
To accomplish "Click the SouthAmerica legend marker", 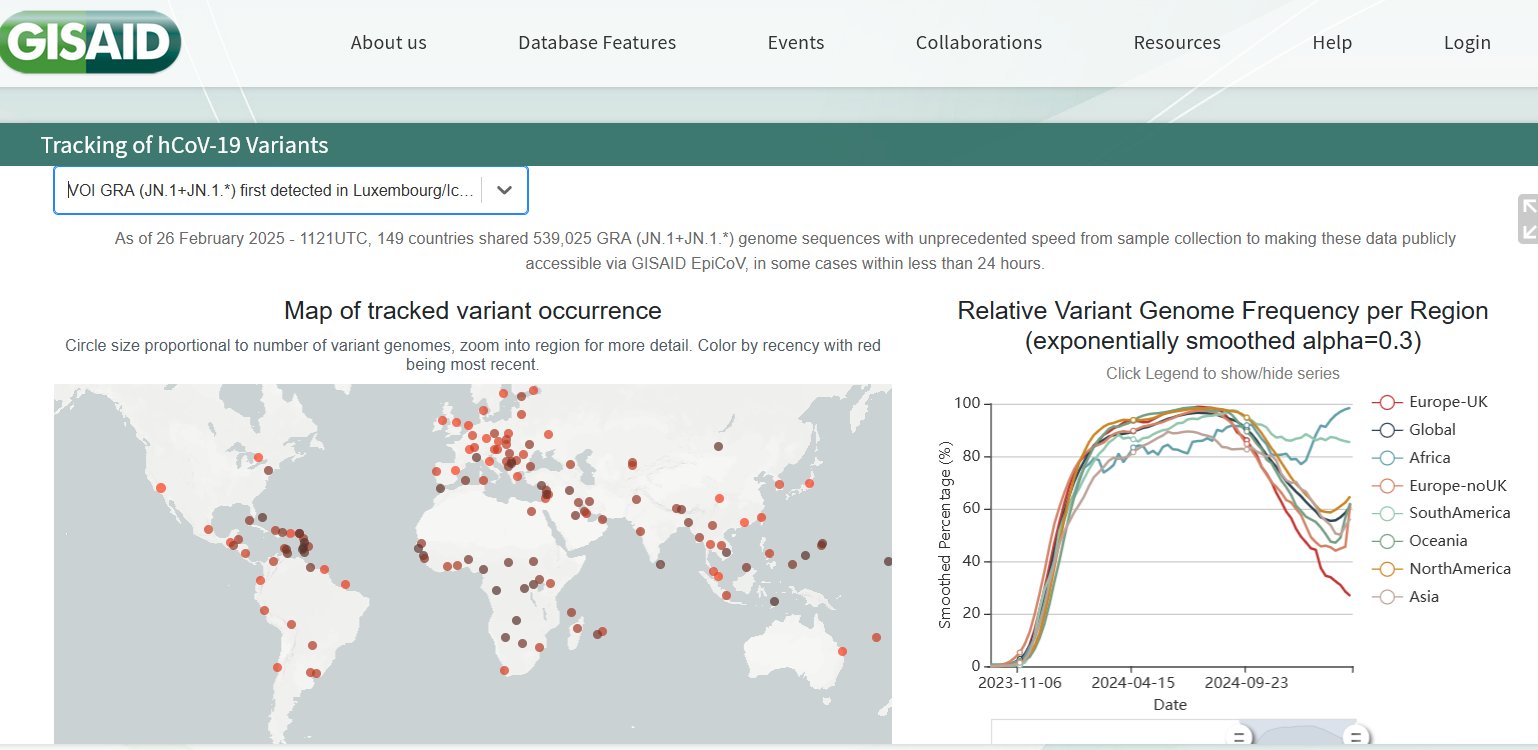I will pos(1386,513).
